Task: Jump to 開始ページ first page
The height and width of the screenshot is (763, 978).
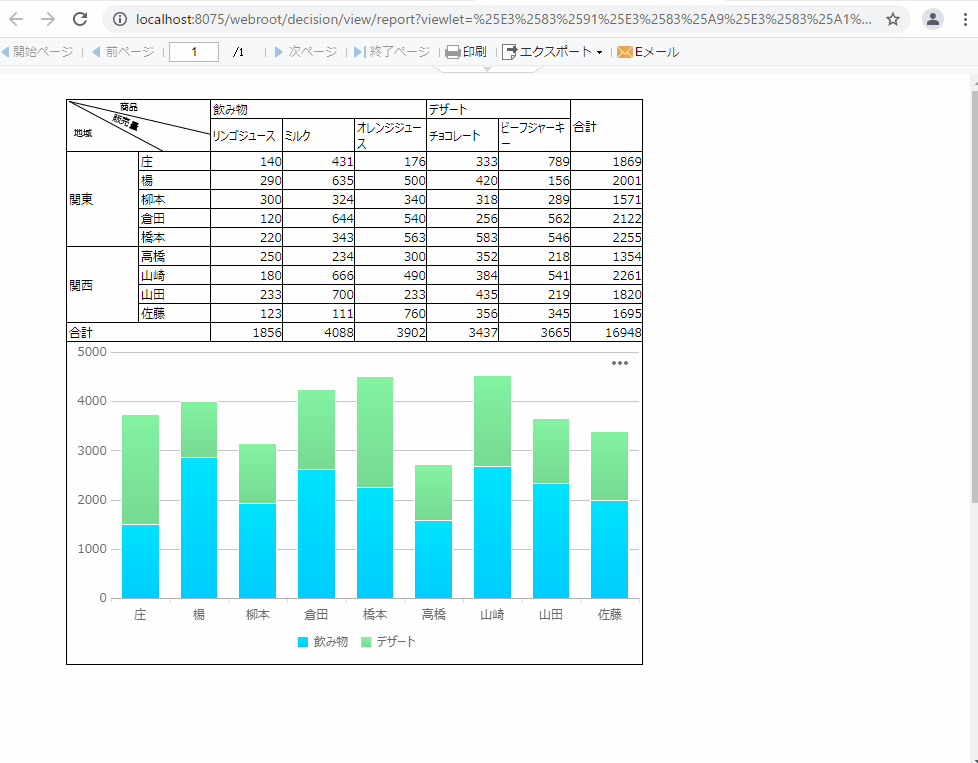Action: [37, 52]
